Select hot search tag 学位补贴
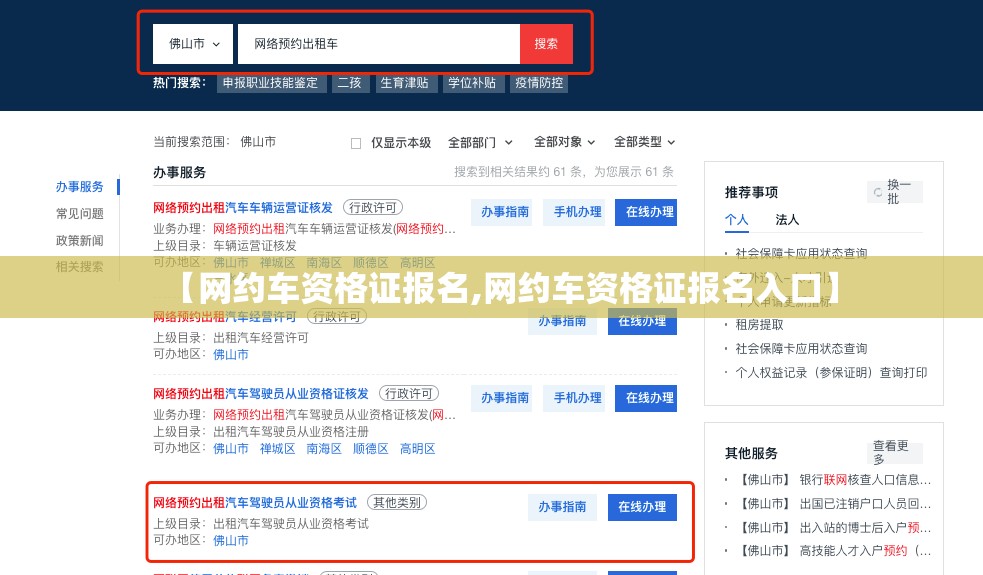The width and height of the screenshot is (983, 575). click(472, 83)
